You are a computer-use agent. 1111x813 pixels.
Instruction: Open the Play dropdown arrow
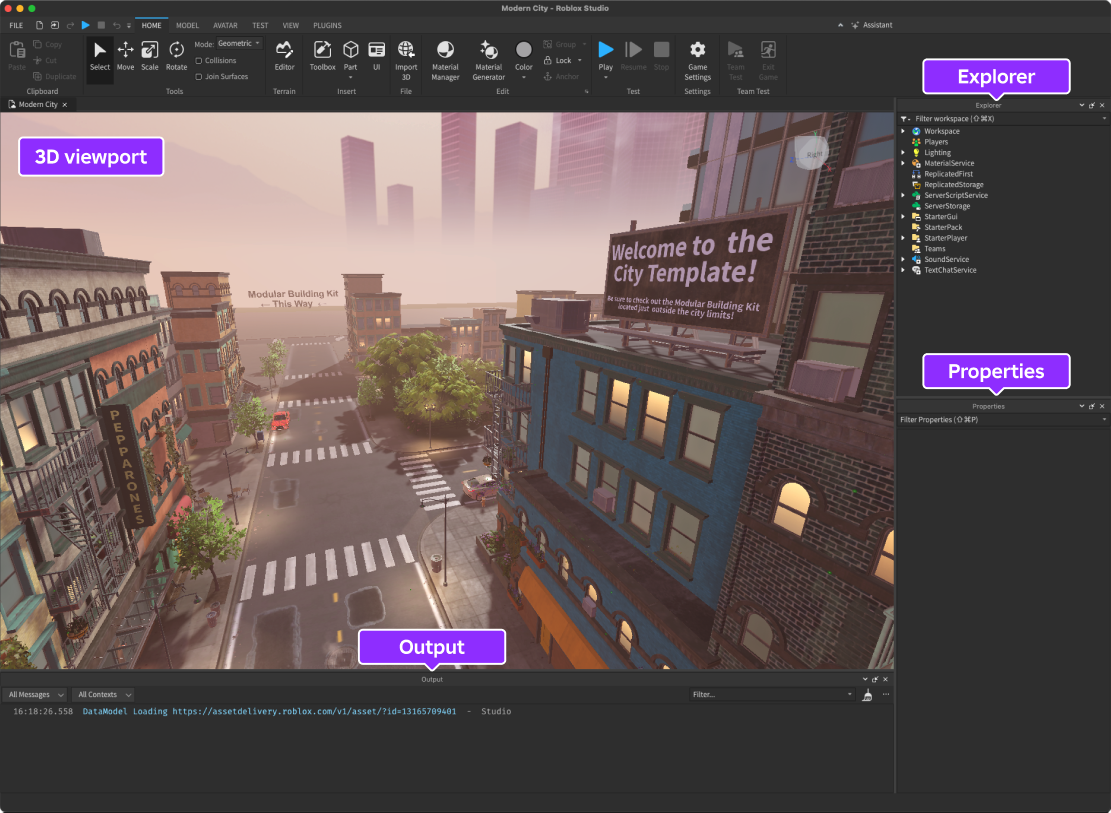tap(606, 77)
